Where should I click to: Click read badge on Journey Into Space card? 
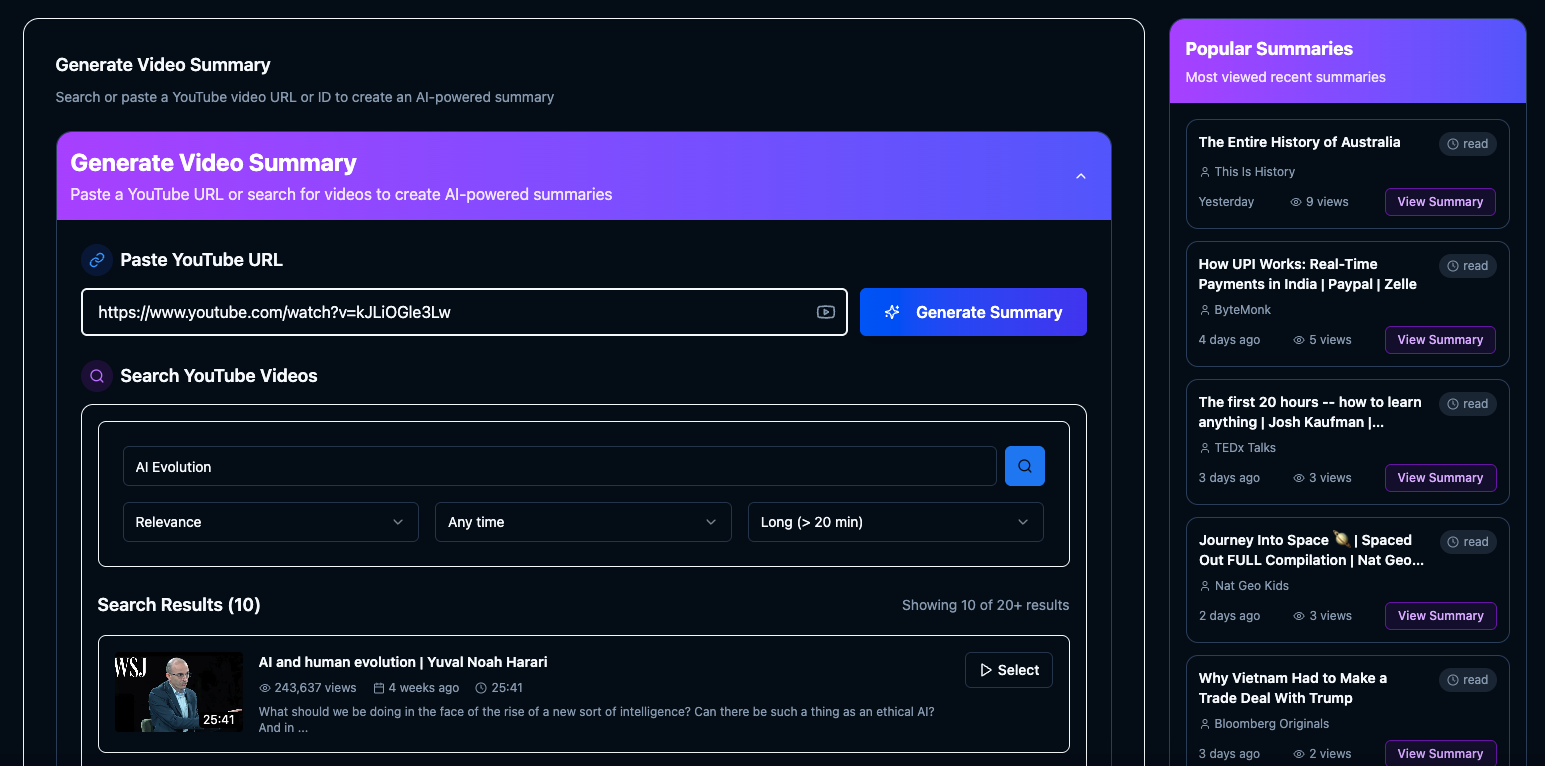(x=1468, y=542)
